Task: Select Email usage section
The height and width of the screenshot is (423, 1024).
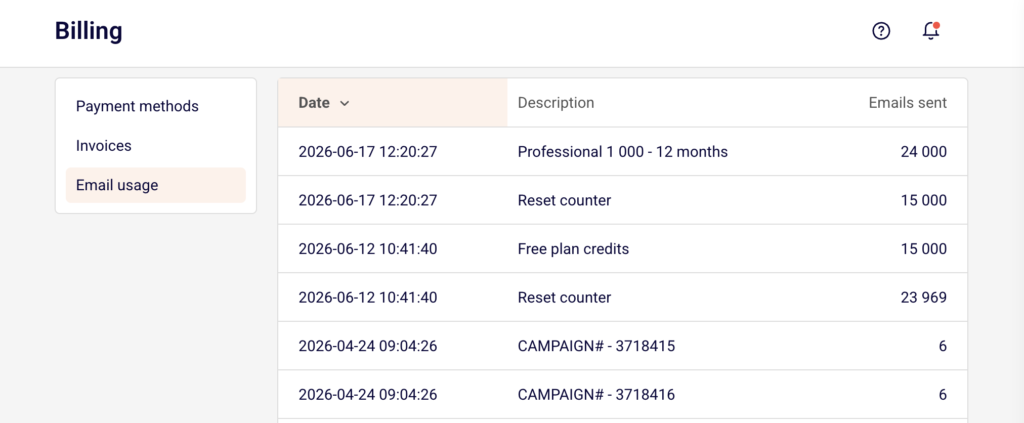Action: click(x=156, y=185)
